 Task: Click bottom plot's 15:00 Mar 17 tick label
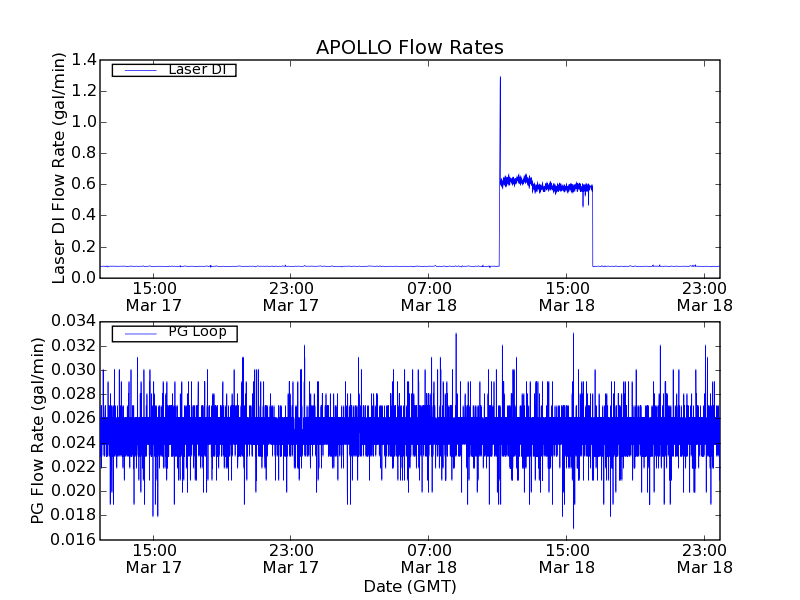pyautogui.click(x=152, y=558)
